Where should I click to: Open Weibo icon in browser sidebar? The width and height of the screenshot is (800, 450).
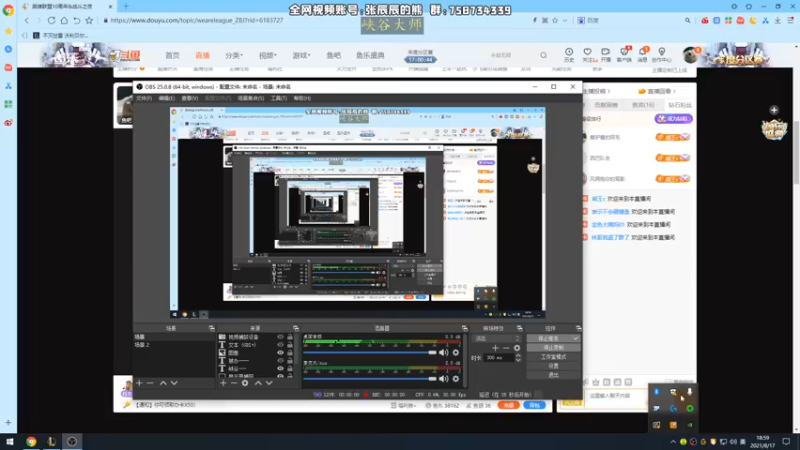pyautogui.click(x=8, y=123)
